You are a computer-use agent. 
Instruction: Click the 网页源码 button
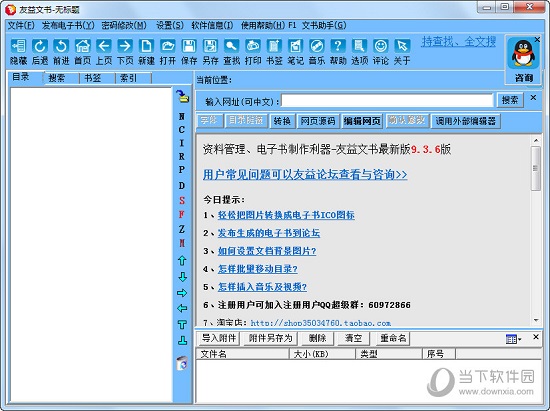pyautogui.click(x=318, y=121)
